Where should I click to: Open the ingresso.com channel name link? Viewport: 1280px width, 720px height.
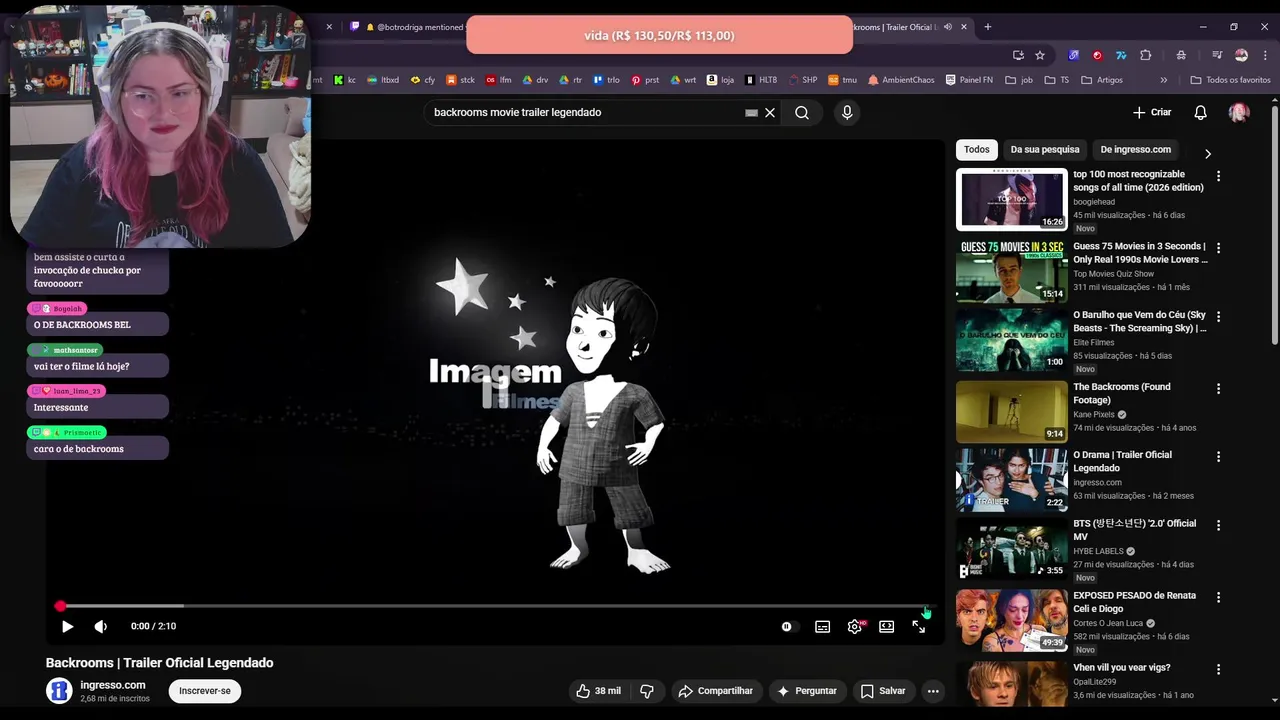(113, 685)
